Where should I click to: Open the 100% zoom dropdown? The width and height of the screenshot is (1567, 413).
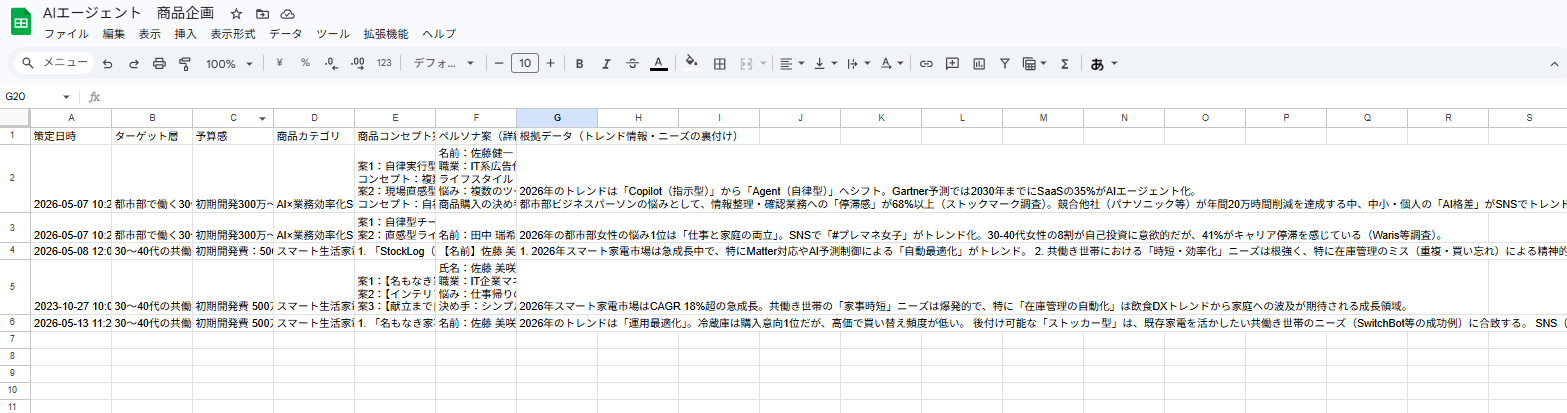(x=229, y=63)
